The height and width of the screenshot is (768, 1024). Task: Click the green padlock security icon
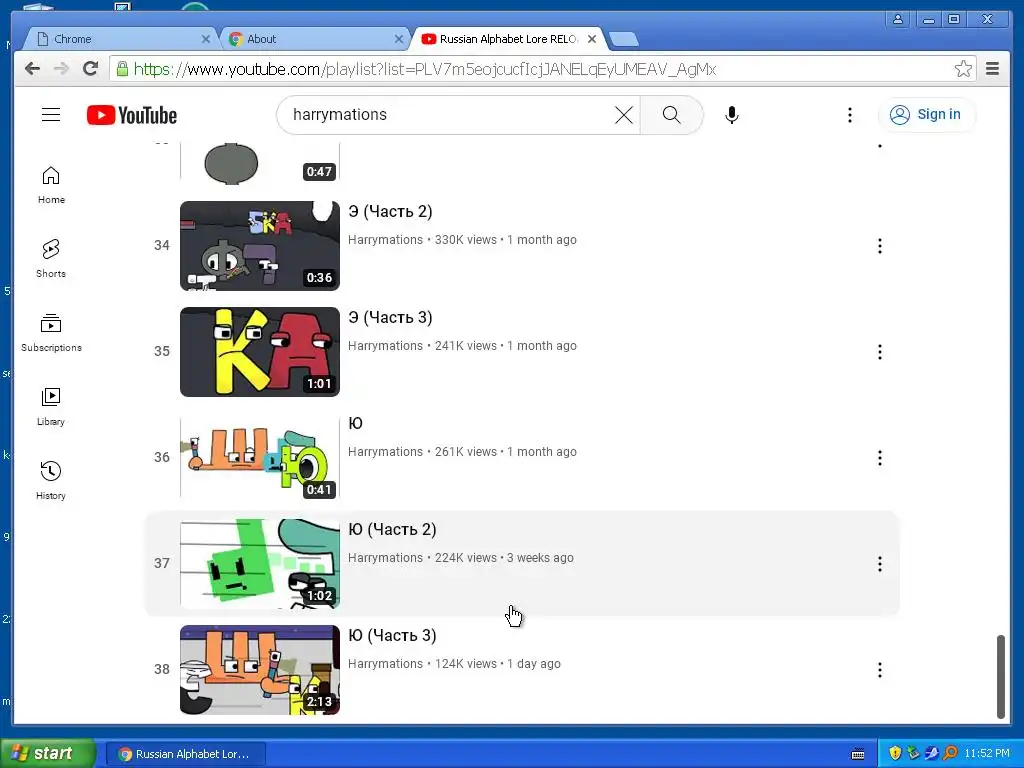(122, 69)
